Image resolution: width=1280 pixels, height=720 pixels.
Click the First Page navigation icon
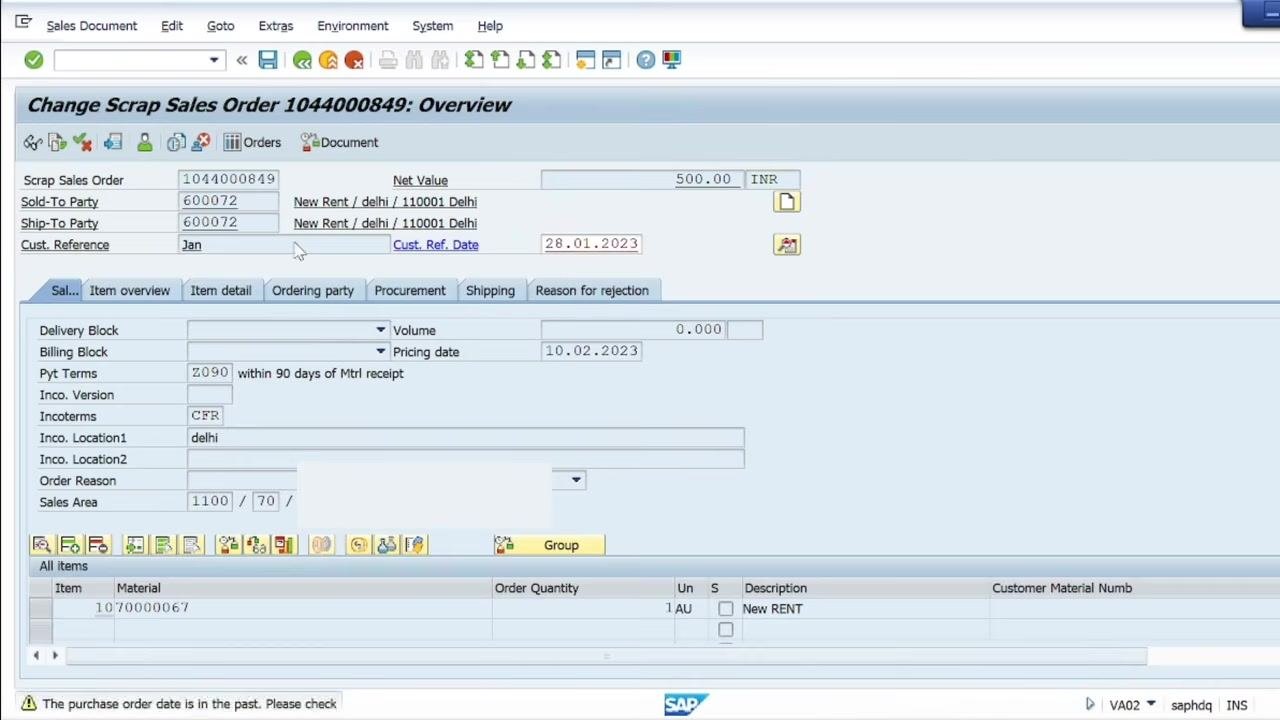click(474, 60)
